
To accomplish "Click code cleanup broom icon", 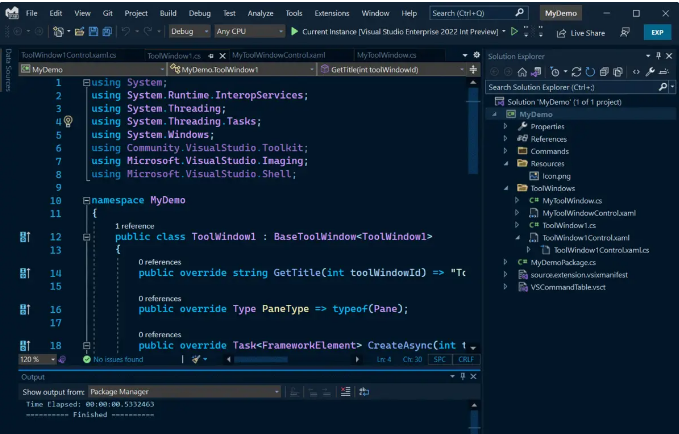I will 196,359.
